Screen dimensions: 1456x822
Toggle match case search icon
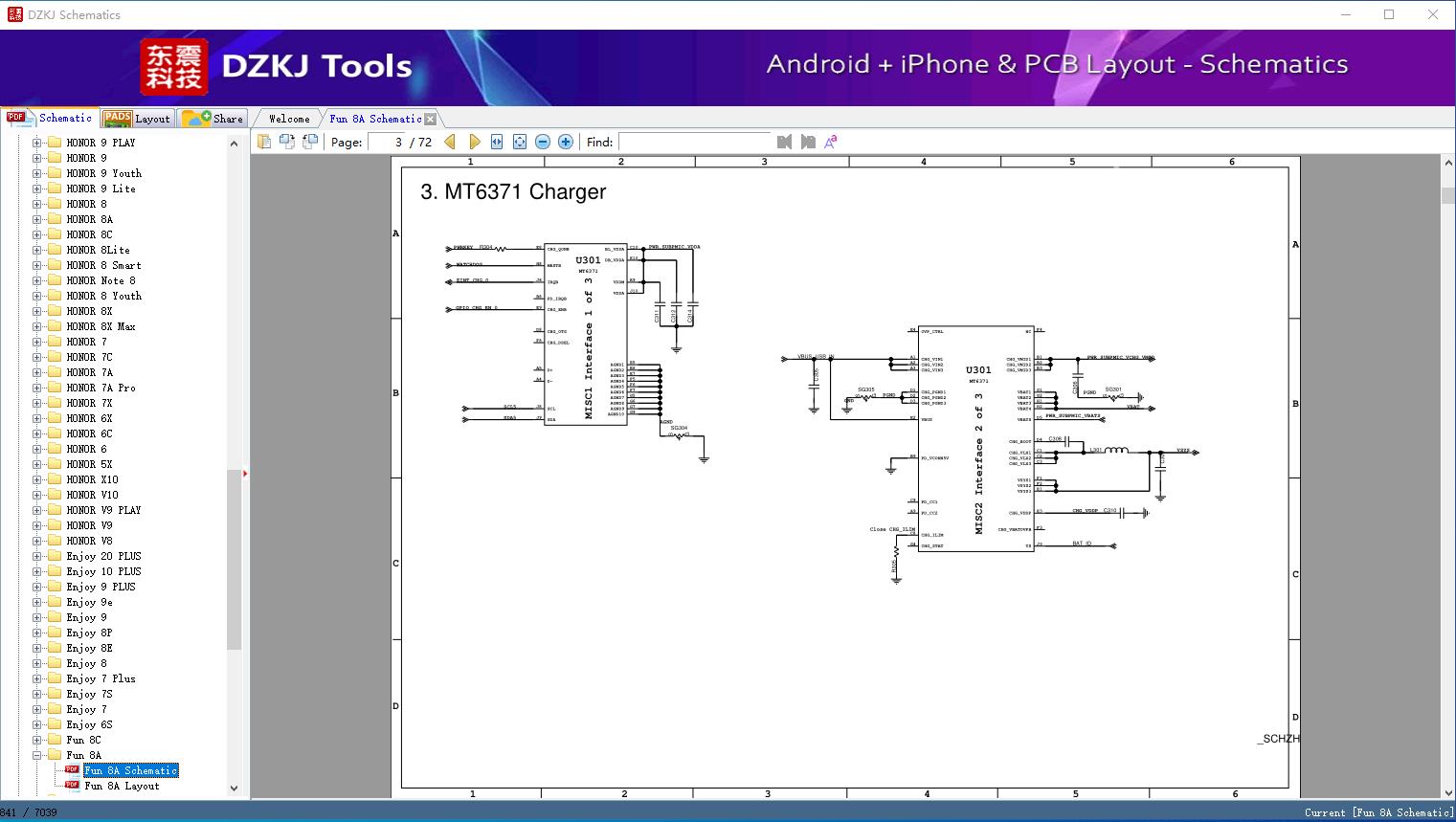click(x=831, y=142)
